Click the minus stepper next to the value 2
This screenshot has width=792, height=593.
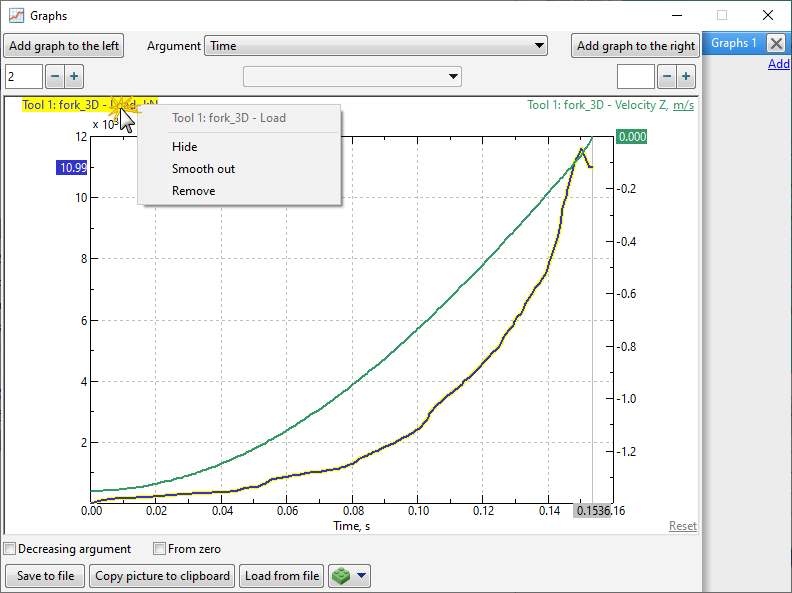[54, 77]
